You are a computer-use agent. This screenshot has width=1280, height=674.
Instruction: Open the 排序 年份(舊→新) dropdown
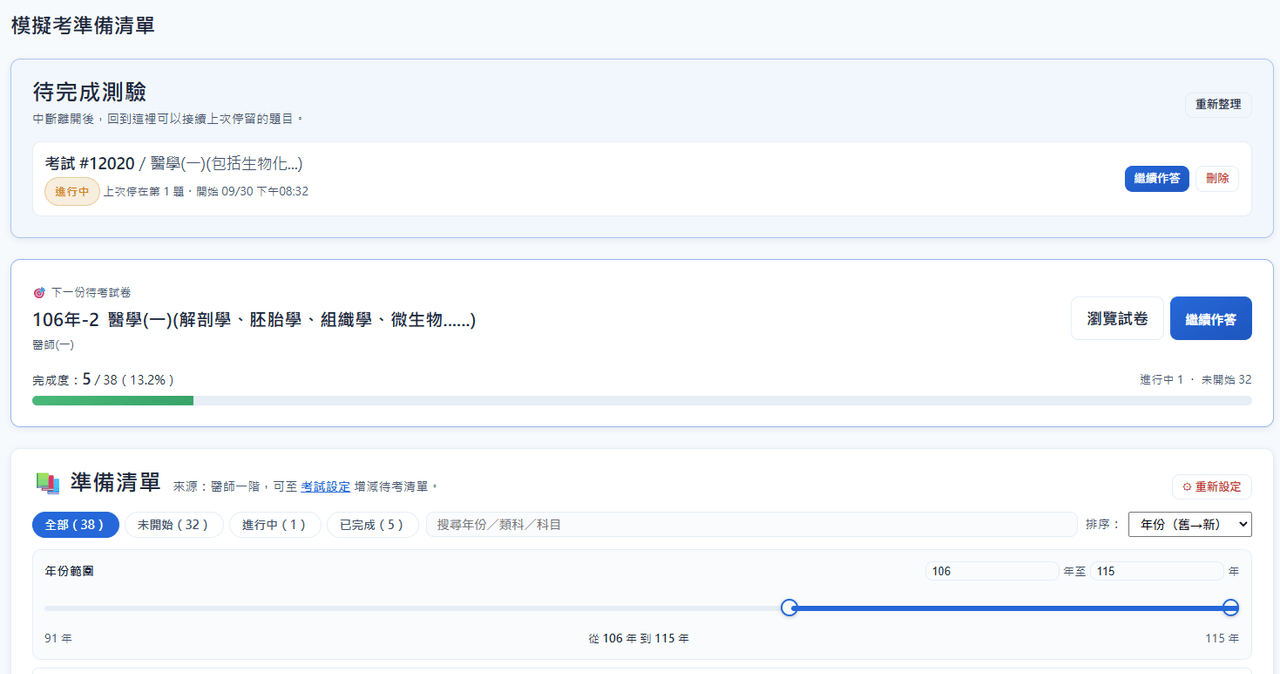(1190, 524)
